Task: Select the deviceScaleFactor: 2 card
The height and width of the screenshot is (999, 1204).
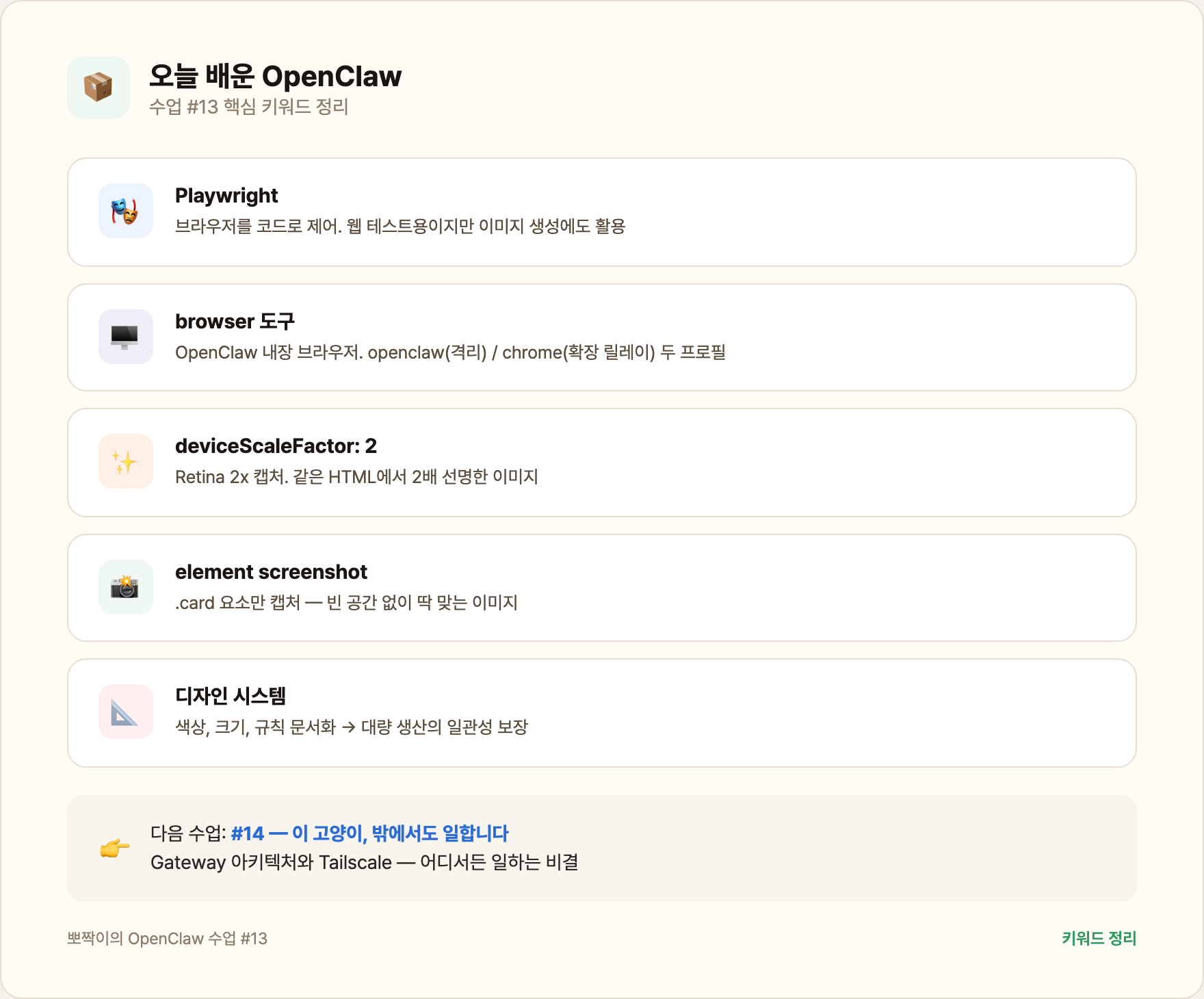Action: click(601, 462)
